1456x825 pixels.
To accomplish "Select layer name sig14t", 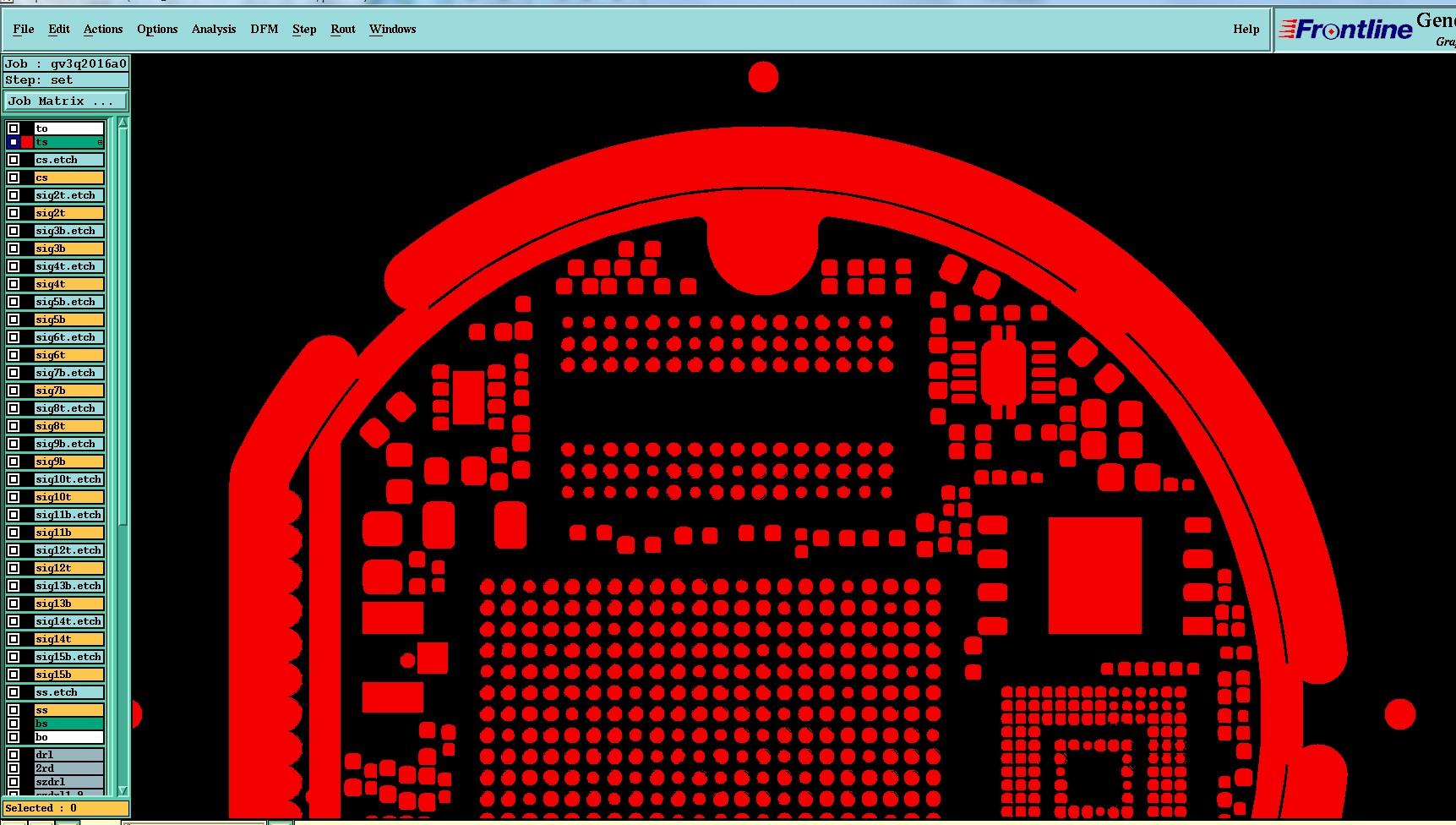I will [x=69, y=639].
